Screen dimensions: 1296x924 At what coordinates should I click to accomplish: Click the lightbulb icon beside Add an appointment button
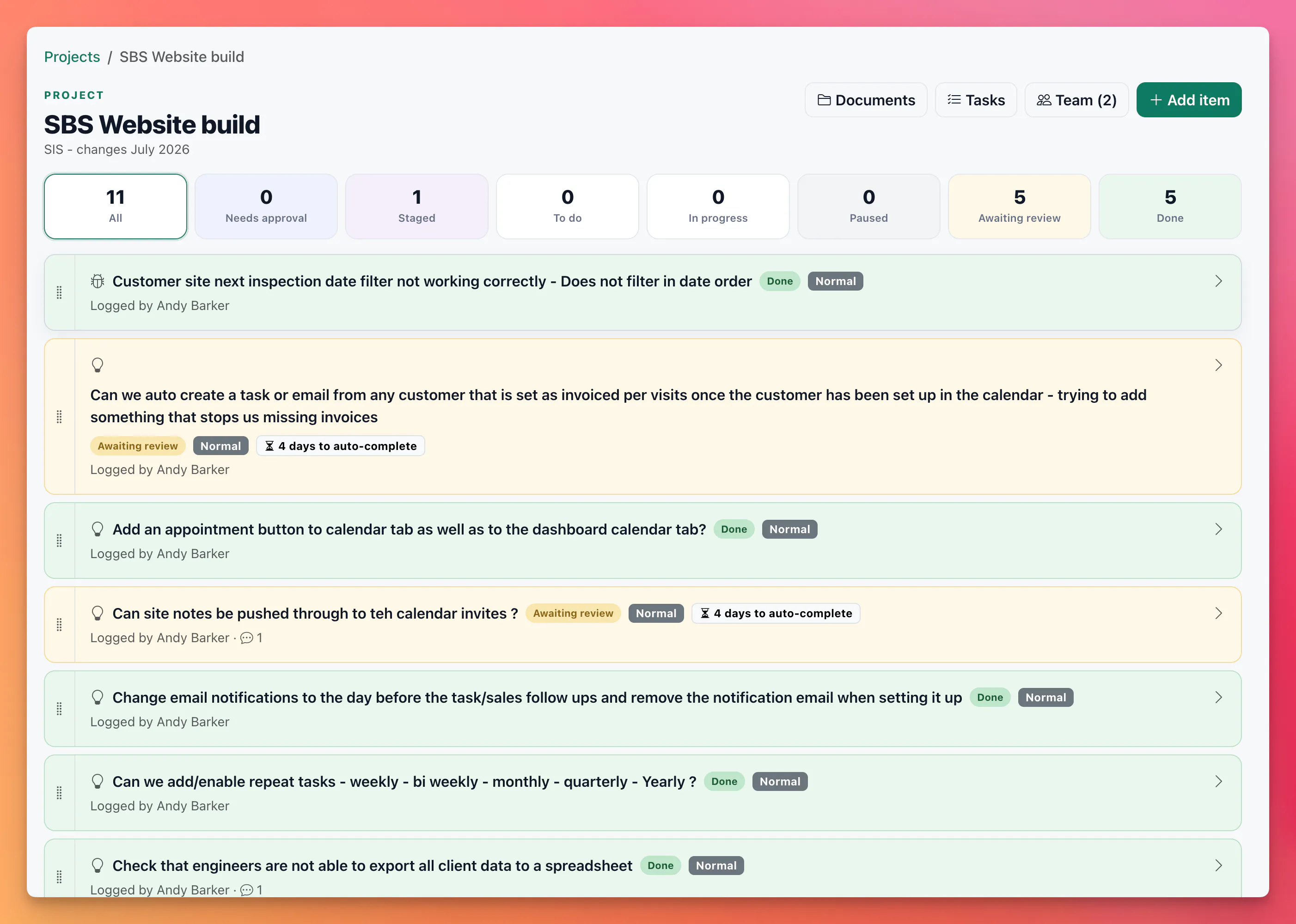(98, 529)
